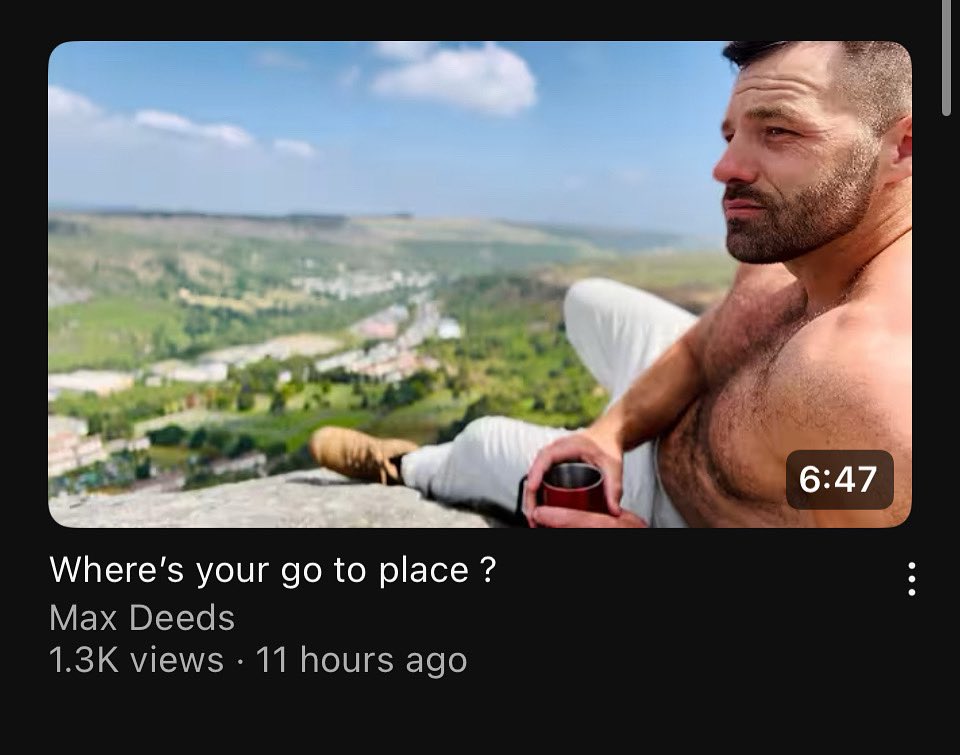Viewport: 960px width, 755px height.
Task: Select the 11 hours ago timestamp
Action: coord(361,660)
